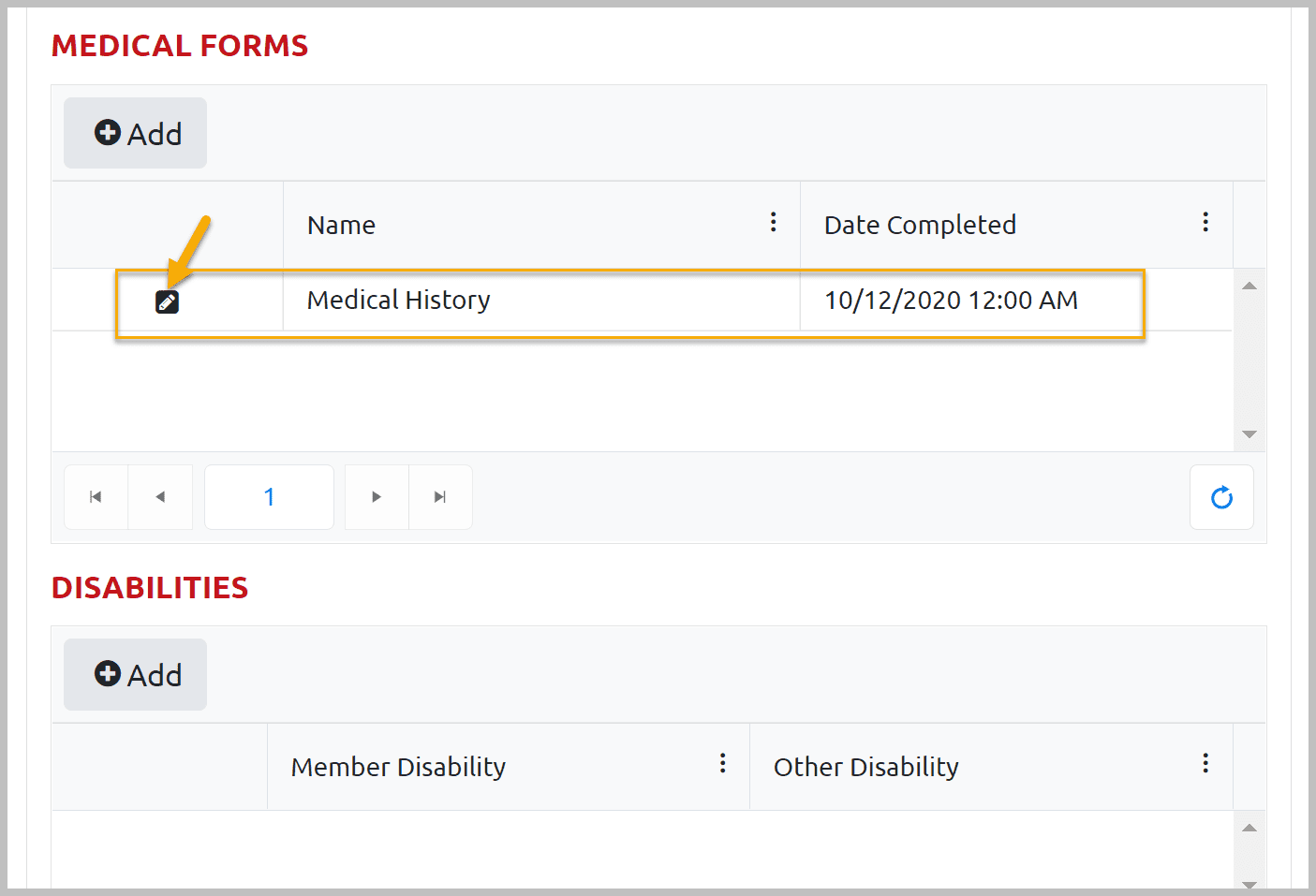Add a new disability entry
The width and height of the screenshot is (1316, 896).
[136, 674]
